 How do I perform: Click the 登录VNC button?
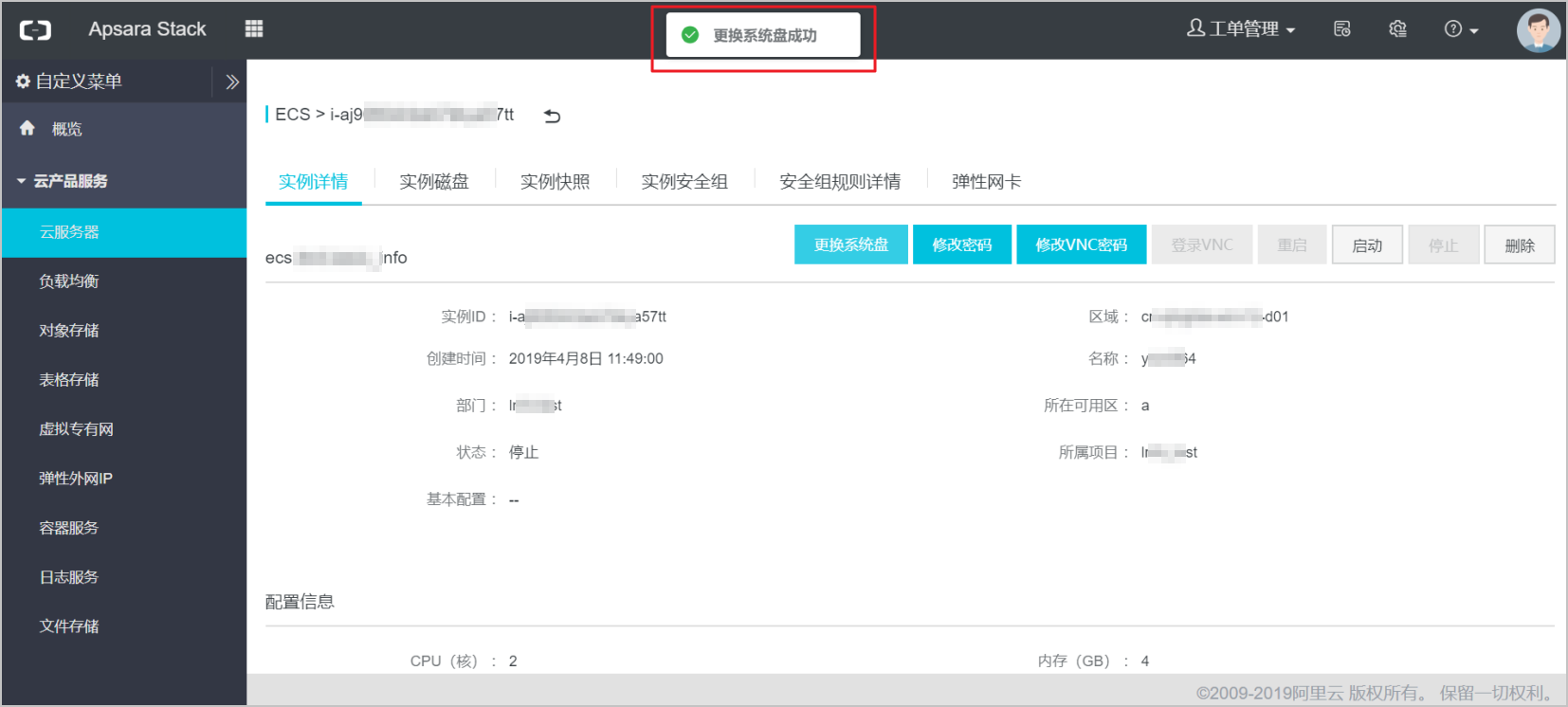[1202, 245]
